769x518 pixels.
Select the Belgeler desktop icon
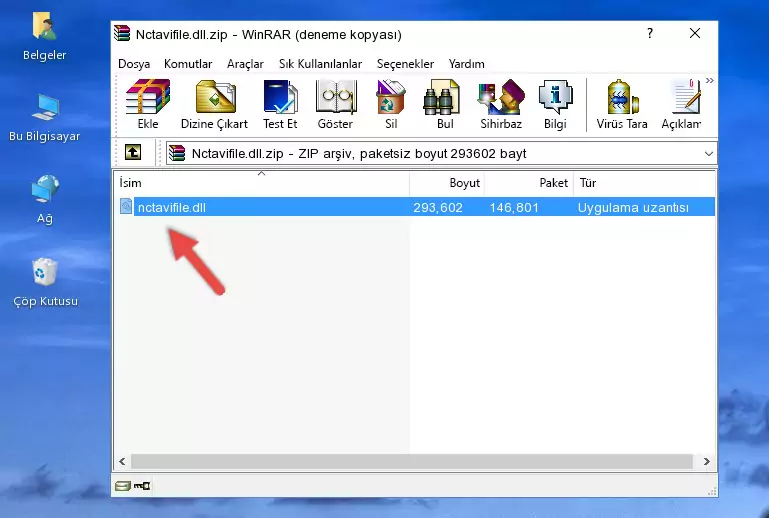[45, 37]
